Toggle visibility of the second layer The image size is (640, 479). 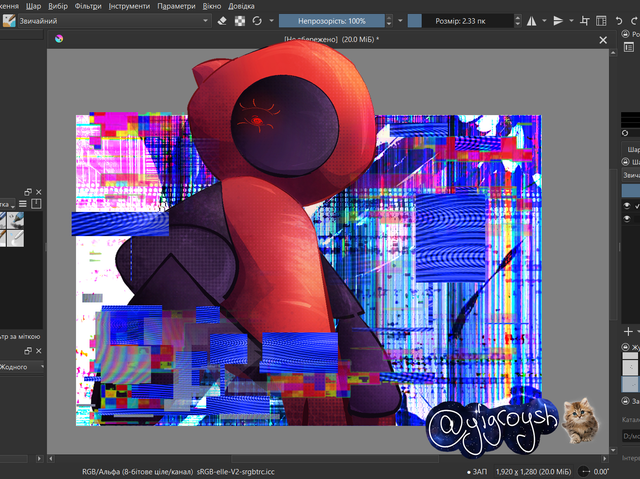point(627,219)
